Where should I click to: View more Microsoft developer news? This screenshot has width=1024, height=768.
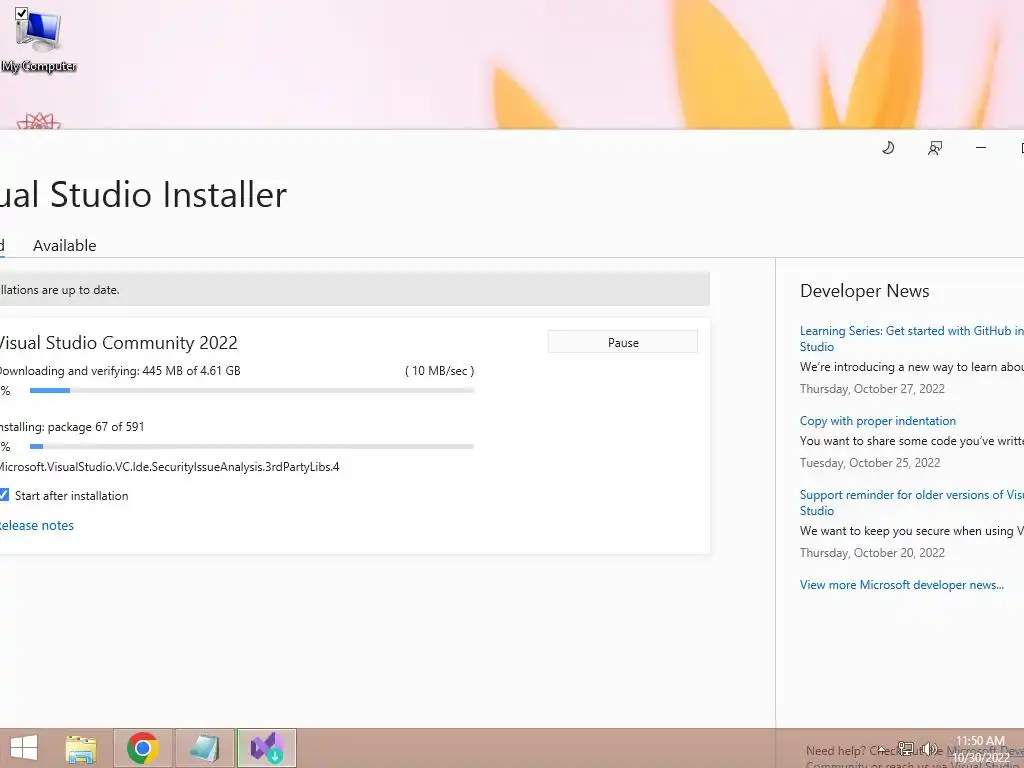coord(902,585)
